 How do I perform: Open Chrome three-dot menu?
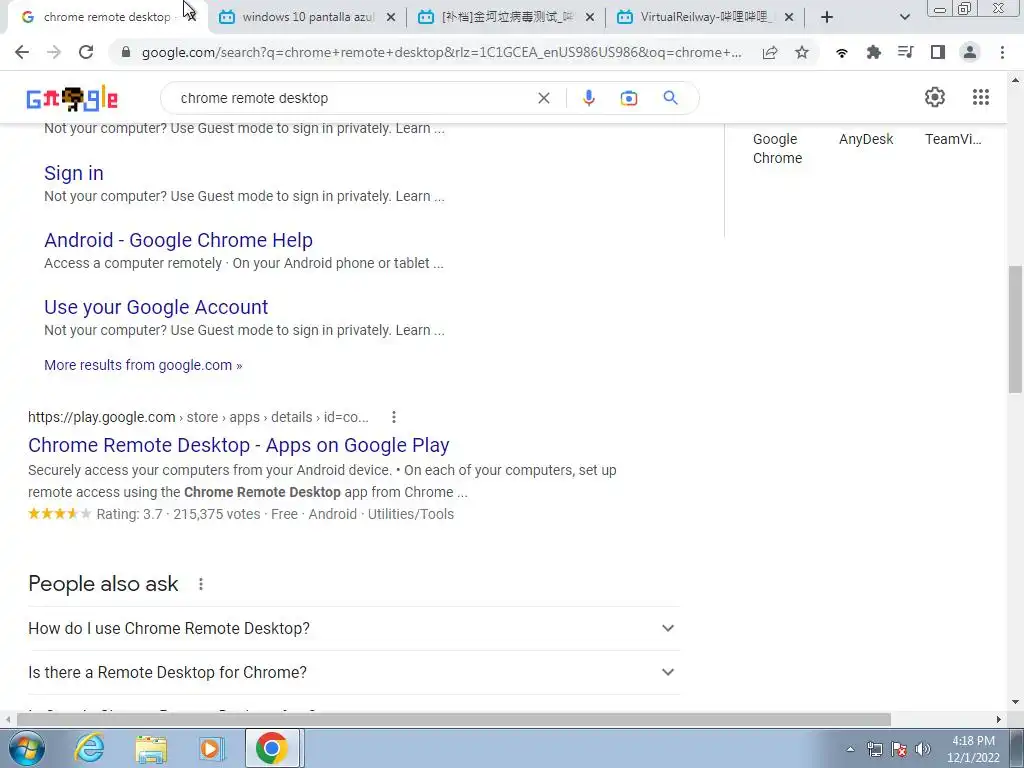pos(1002,53)
